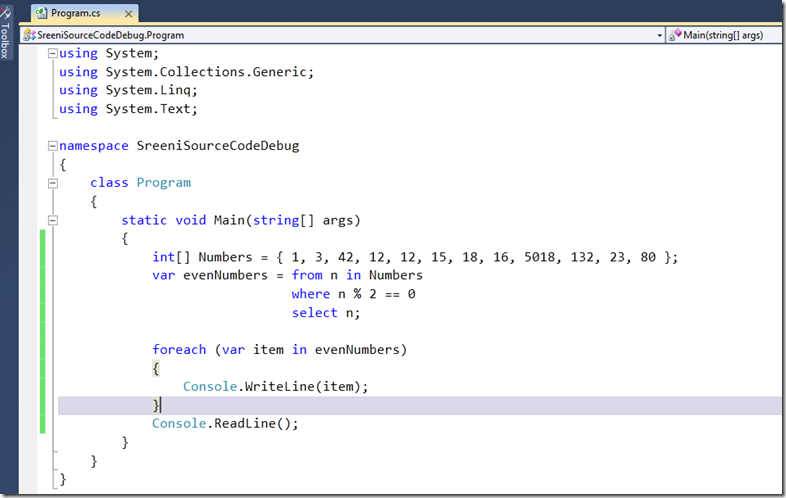Place cursor on the highlighted closing brace line
Viewport: 786px width, 498px height.
(419, 406)
